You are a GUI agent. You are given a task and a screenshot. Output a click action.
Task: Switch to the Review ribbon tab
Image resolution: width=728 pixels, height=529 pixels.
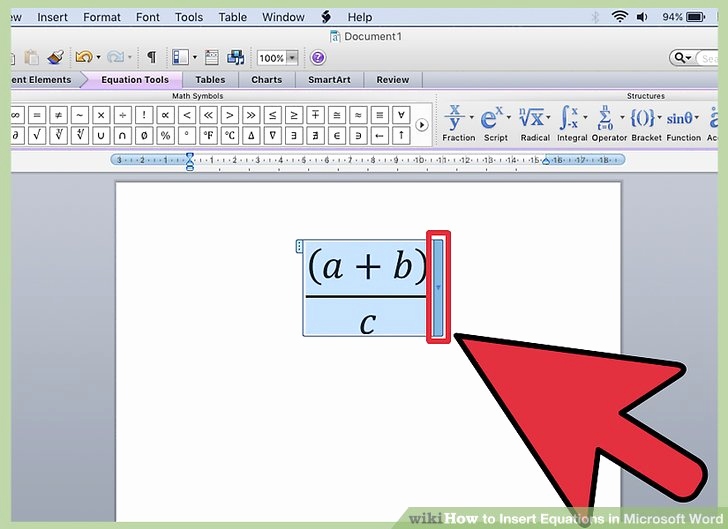393,80
